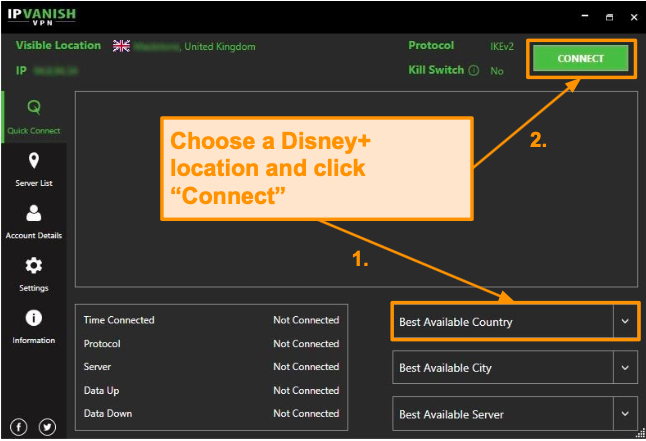646x441 pixels.
Task: Click the Data Up row label
Action: [101, 390]
